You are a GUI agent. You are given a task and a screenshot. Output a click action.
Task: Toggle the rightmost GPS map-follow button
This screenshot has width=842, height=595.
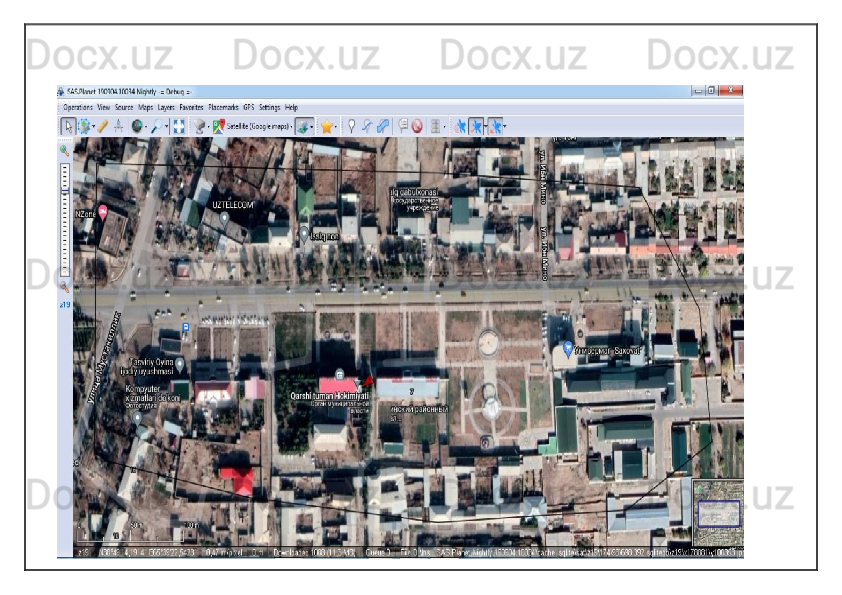(x=495, y=126)
